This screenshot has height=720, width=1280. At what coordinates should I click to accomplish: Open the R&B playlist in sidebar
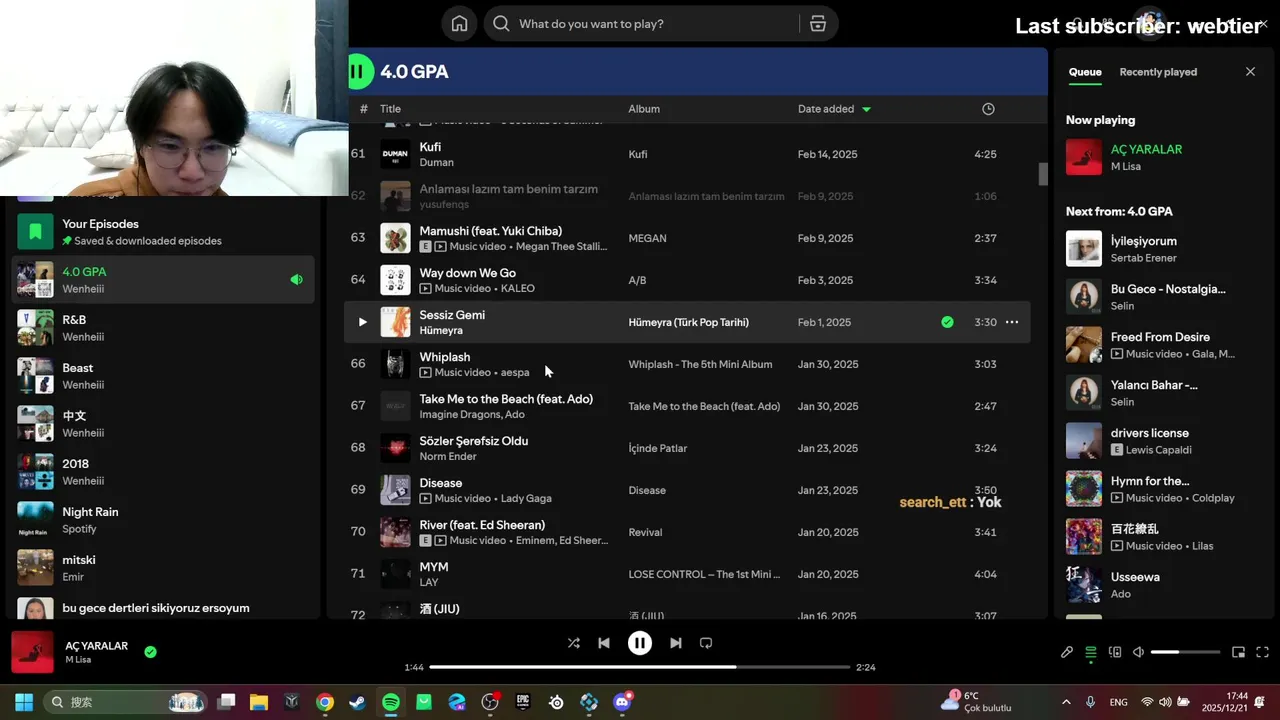click(x=163, y=328)
